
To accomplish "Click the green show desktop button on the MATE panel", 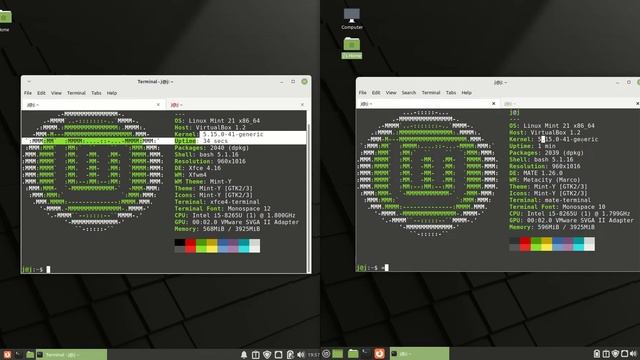I will point(338,354).
